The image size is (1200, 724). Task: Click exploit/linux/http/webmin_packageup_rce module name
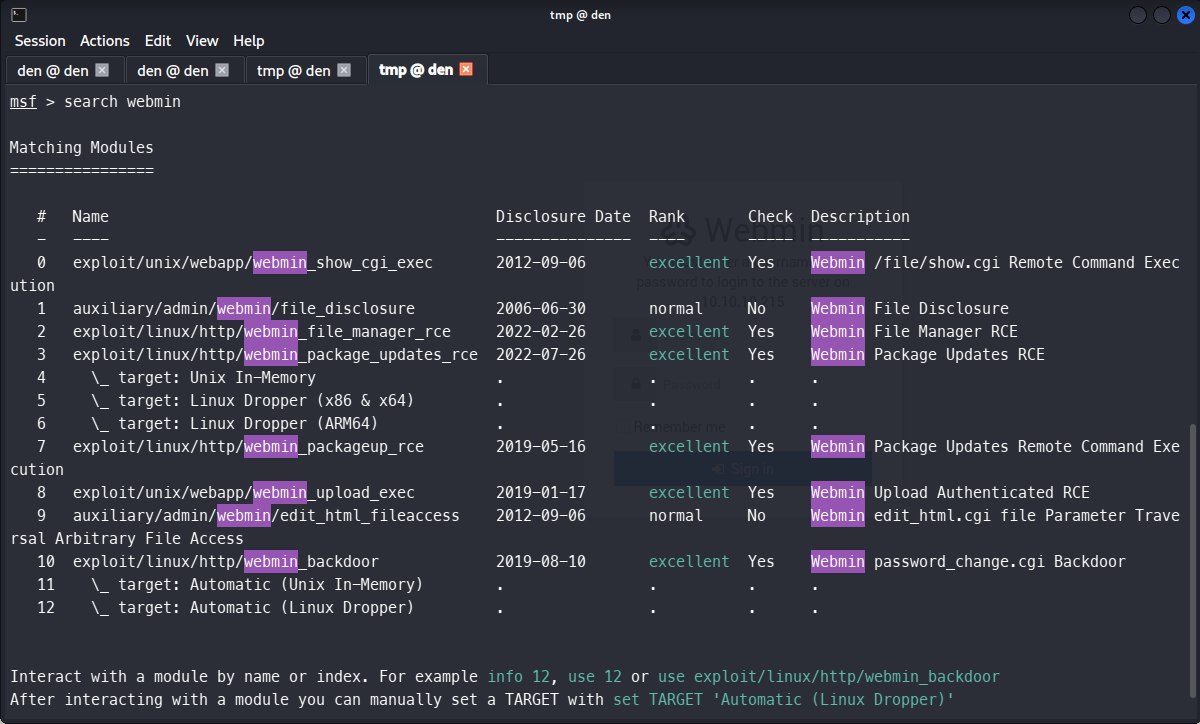click(x=248, y=447)
